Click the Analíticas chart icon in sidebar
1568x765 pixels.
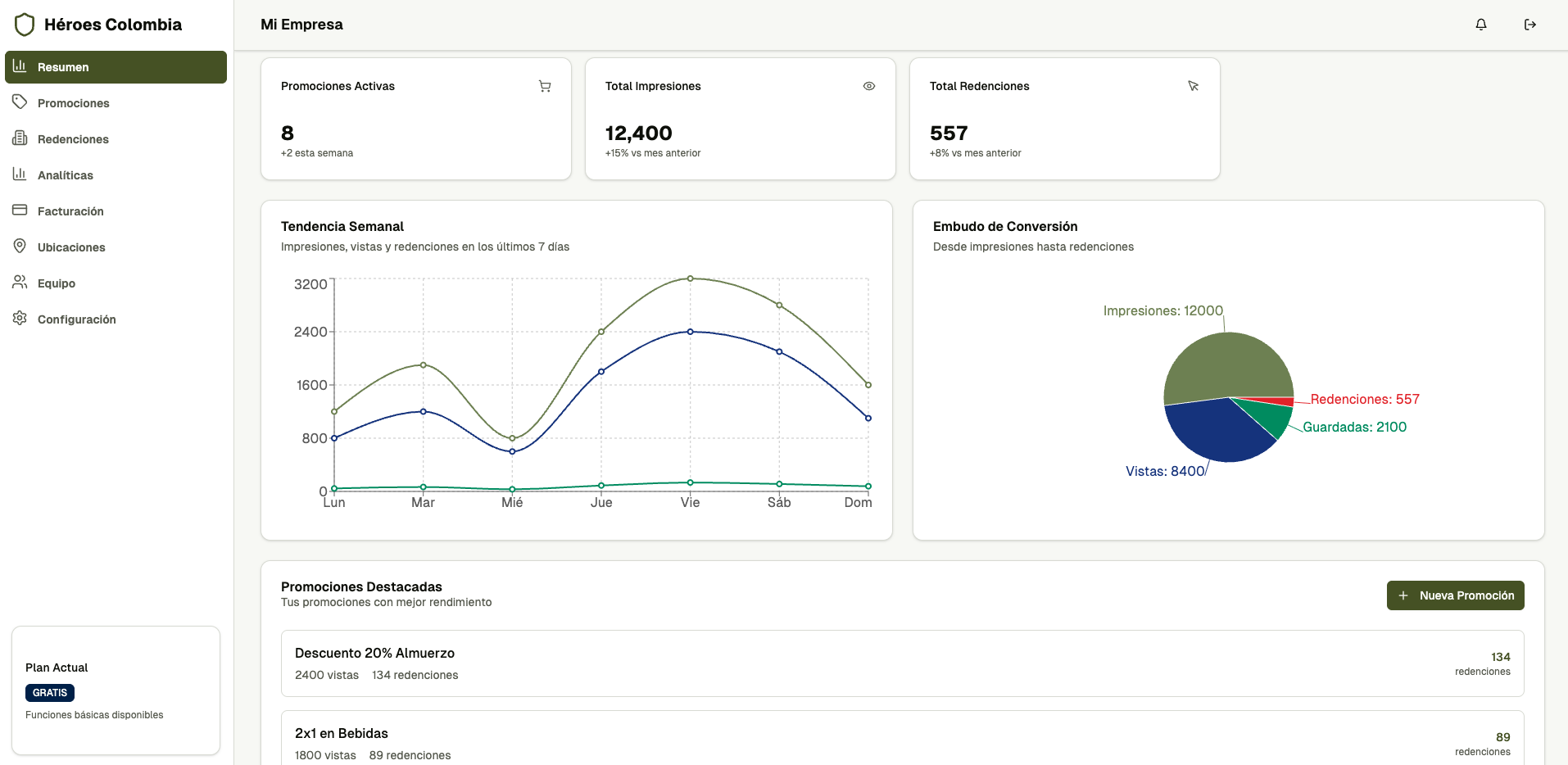[x=20, y=174]
